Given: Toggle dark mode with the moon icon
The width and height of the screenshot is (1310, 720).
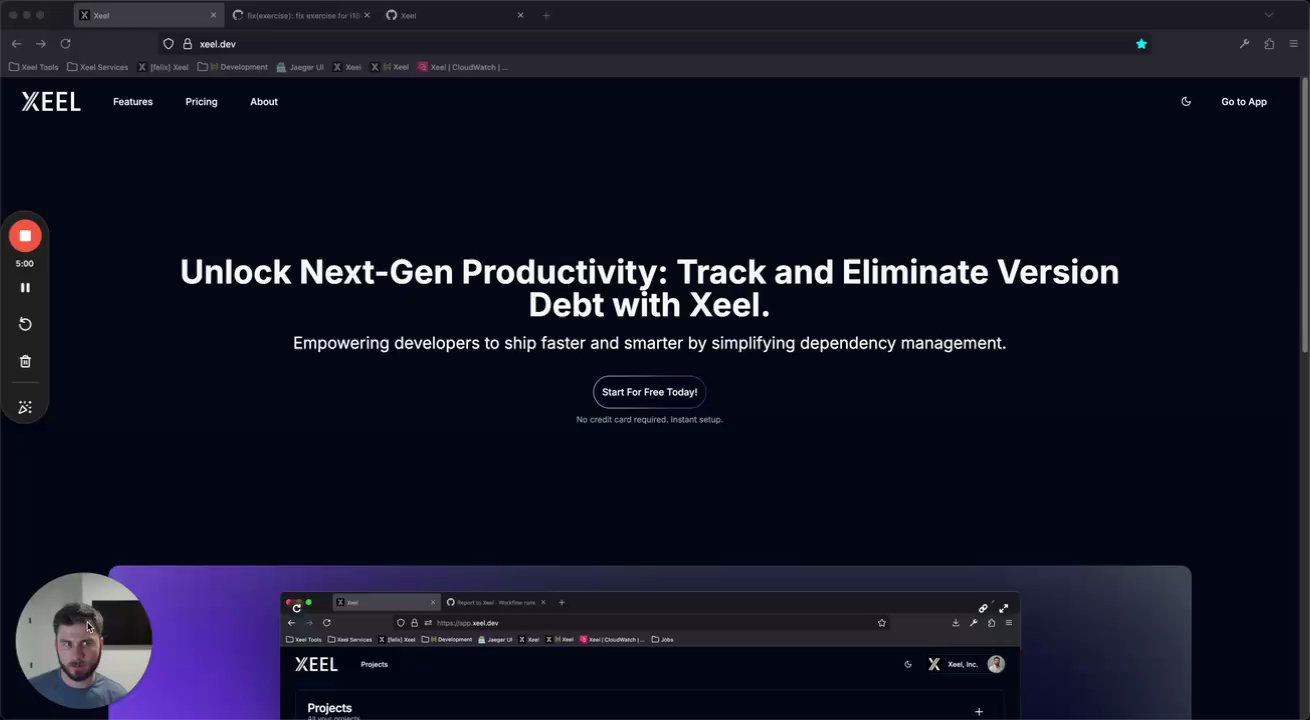Looking at the screenshot, I should (x=1186, y=102).
